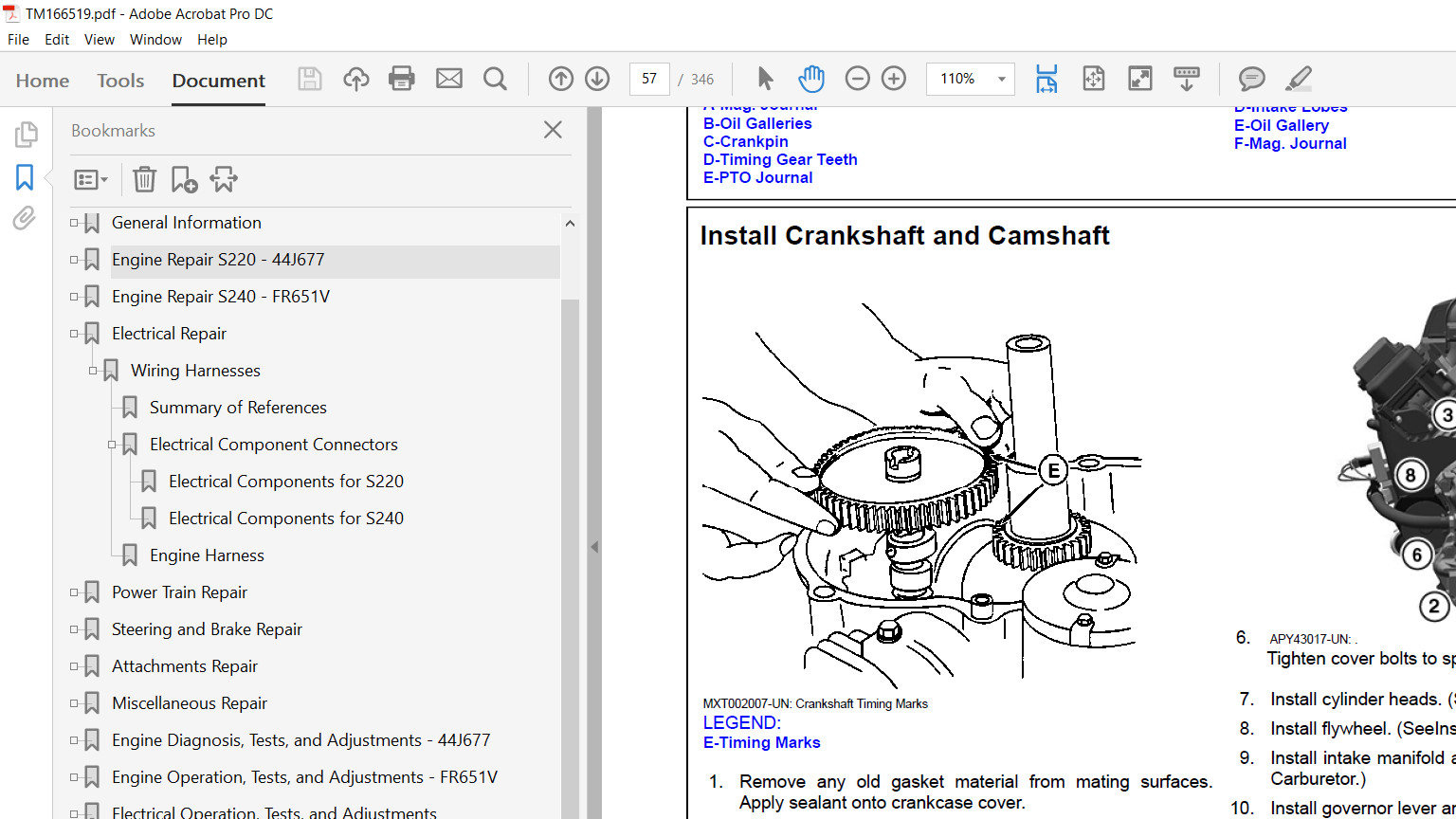
Task: Click the D-Timing Gear Teeth link
Action: tap(780, 159)
